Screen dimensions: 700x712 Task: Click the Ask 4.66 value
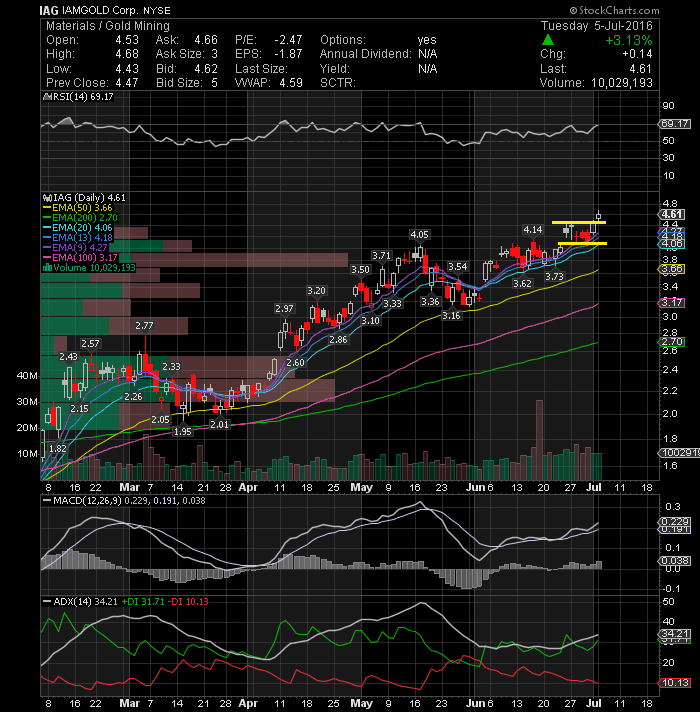206,40
